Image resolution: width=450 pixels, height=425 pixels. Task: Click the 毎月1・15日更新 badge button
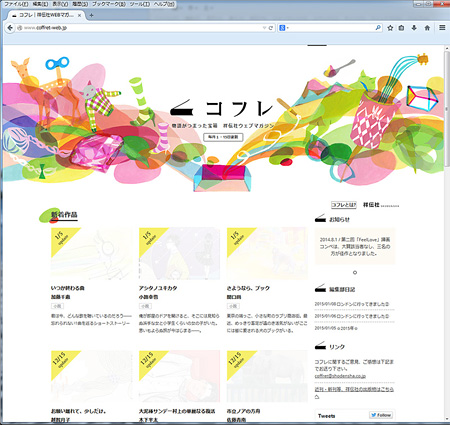point(223,137)
